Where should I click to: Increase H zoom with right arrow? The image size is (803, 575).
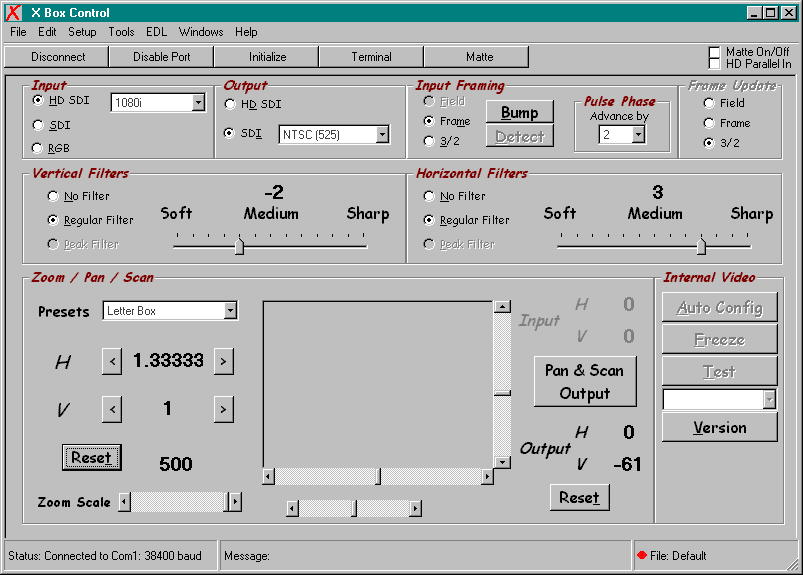[x=223, y=361]
